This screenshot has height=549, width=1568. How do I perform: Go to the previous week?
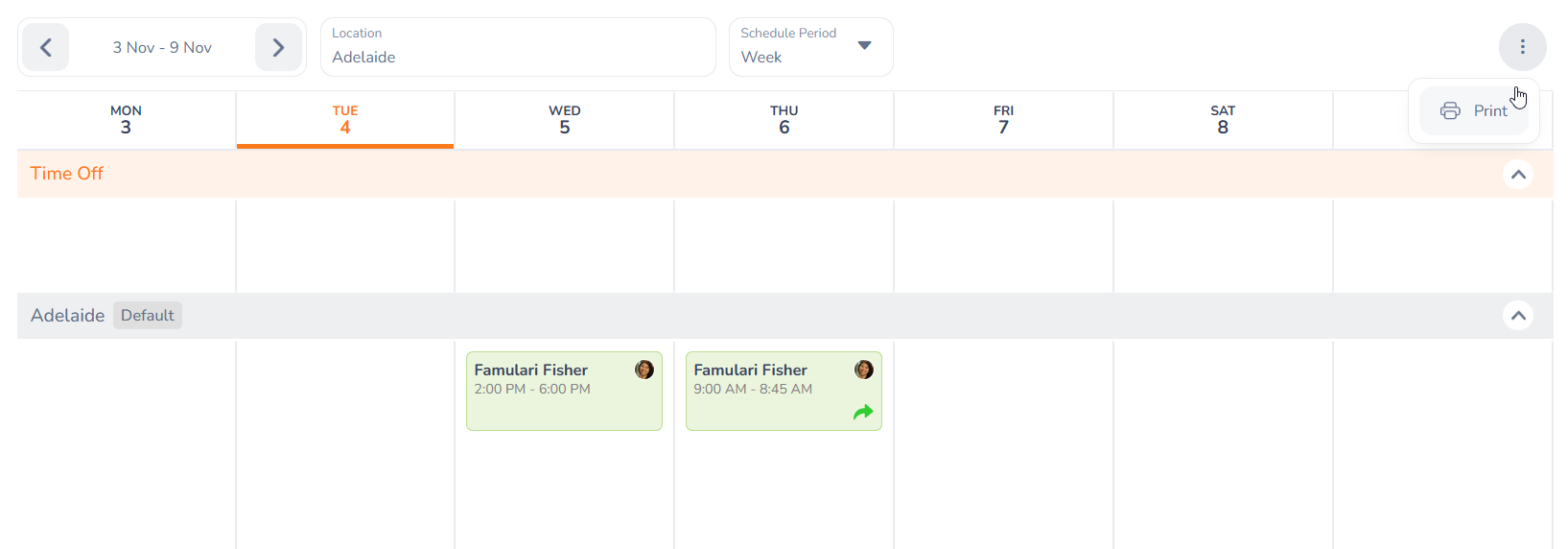click(x=45, y=47)
